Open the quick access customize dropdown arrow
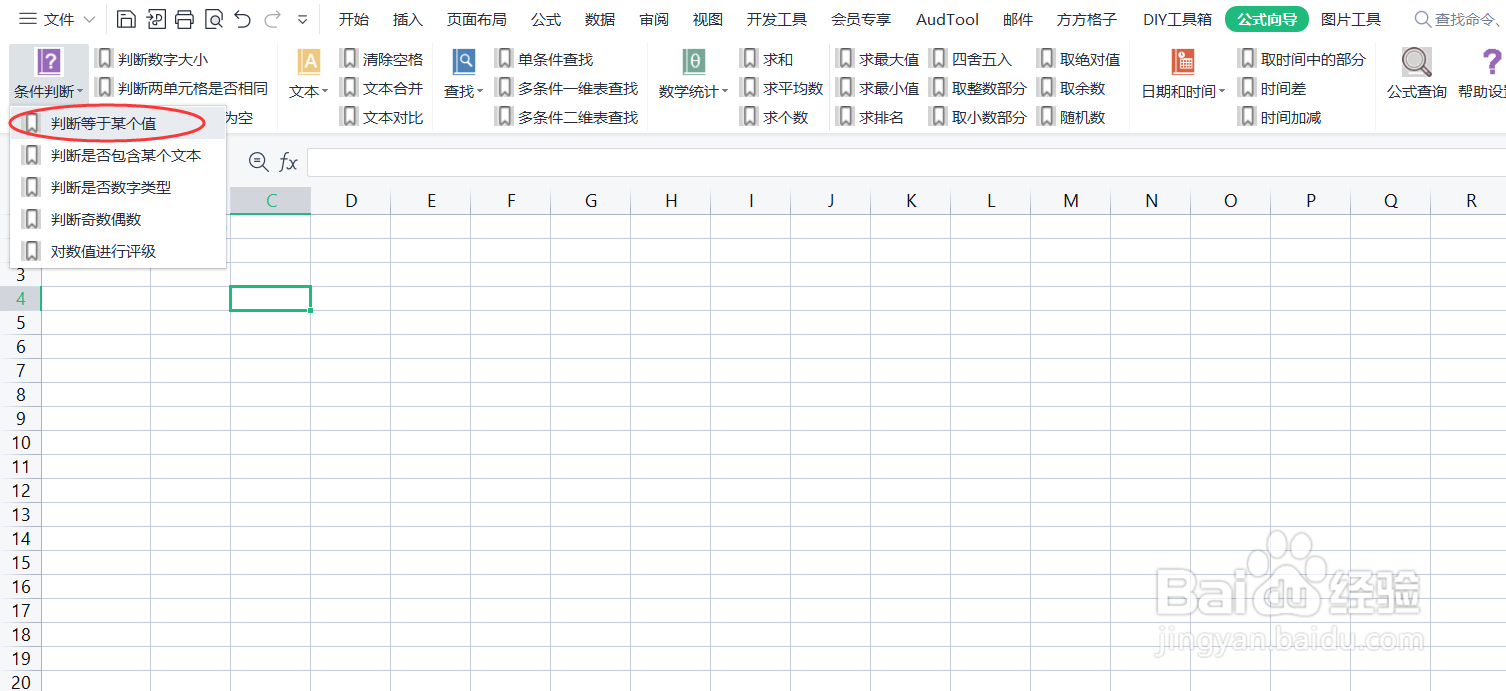Image resolution: width=1506 pixels, height=691 pixels. click(302, 19)
